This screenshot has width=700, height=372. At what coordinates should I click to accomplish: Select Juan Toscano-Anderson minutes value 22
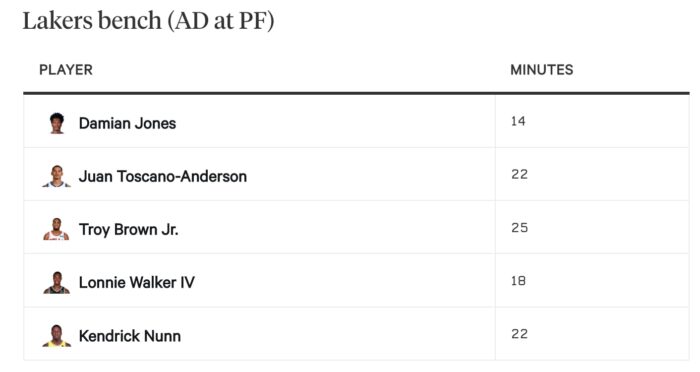coord(520,174)
